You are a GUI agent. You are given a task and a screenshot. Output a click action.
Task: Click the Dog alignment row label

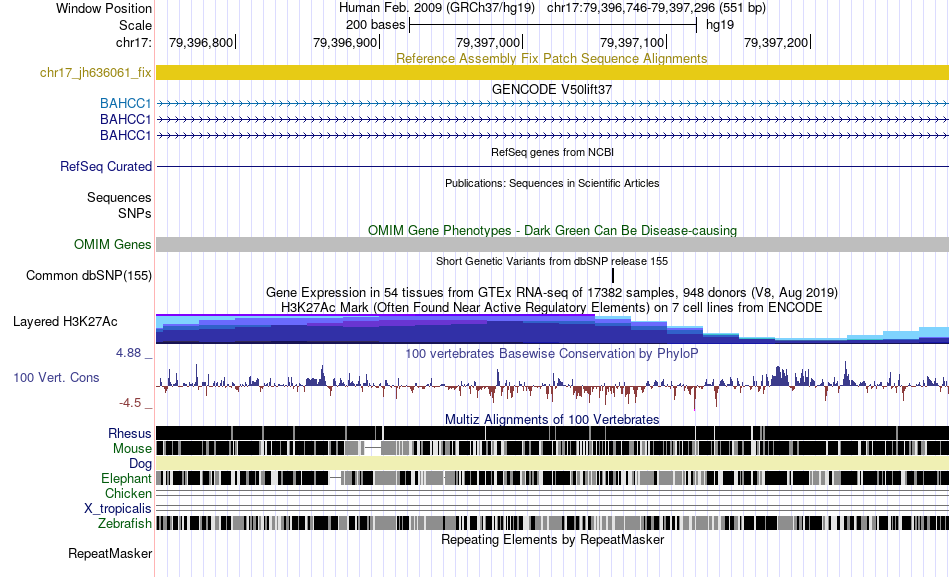[x=140, y=464]
